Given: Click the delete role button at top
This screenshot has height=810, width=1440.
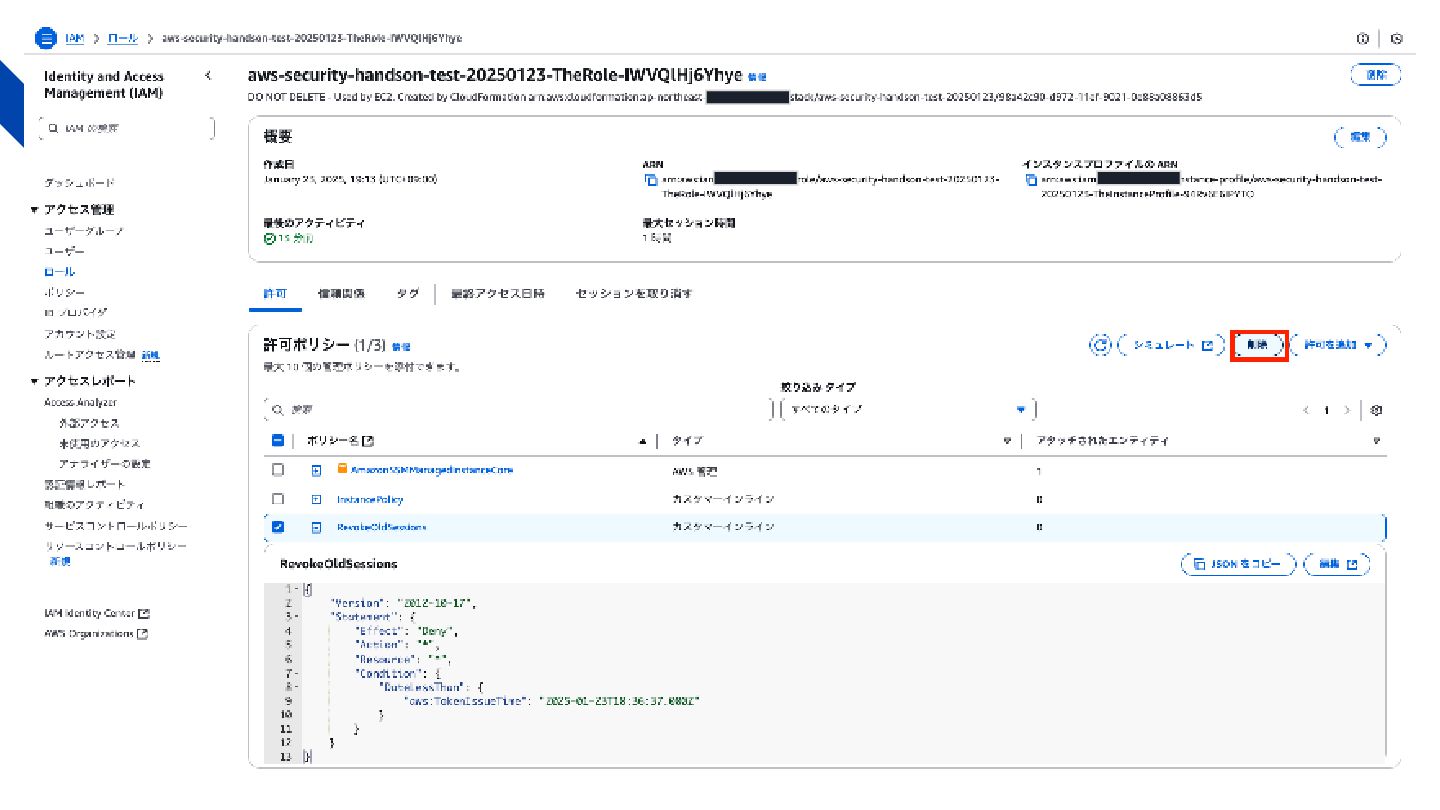Looking at the screenshot, I should click(1376, 75).
